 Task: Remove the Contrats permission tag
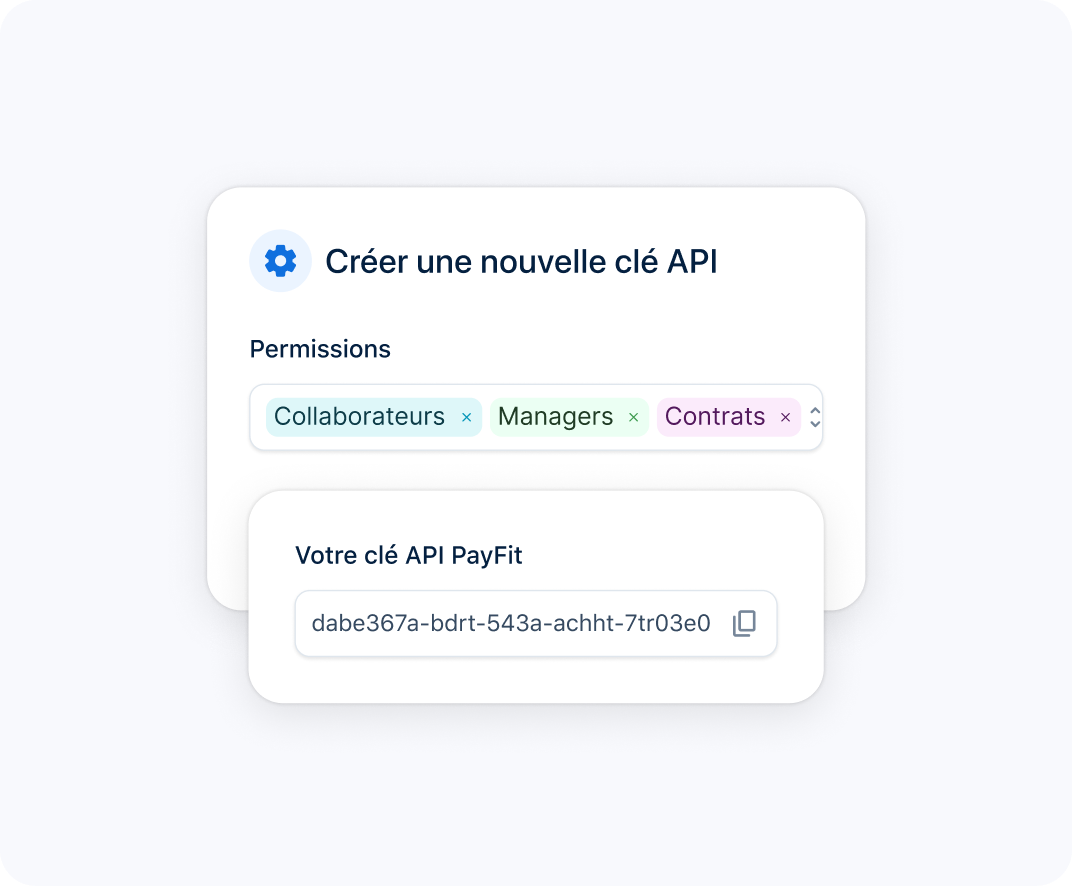pos(786,418)
